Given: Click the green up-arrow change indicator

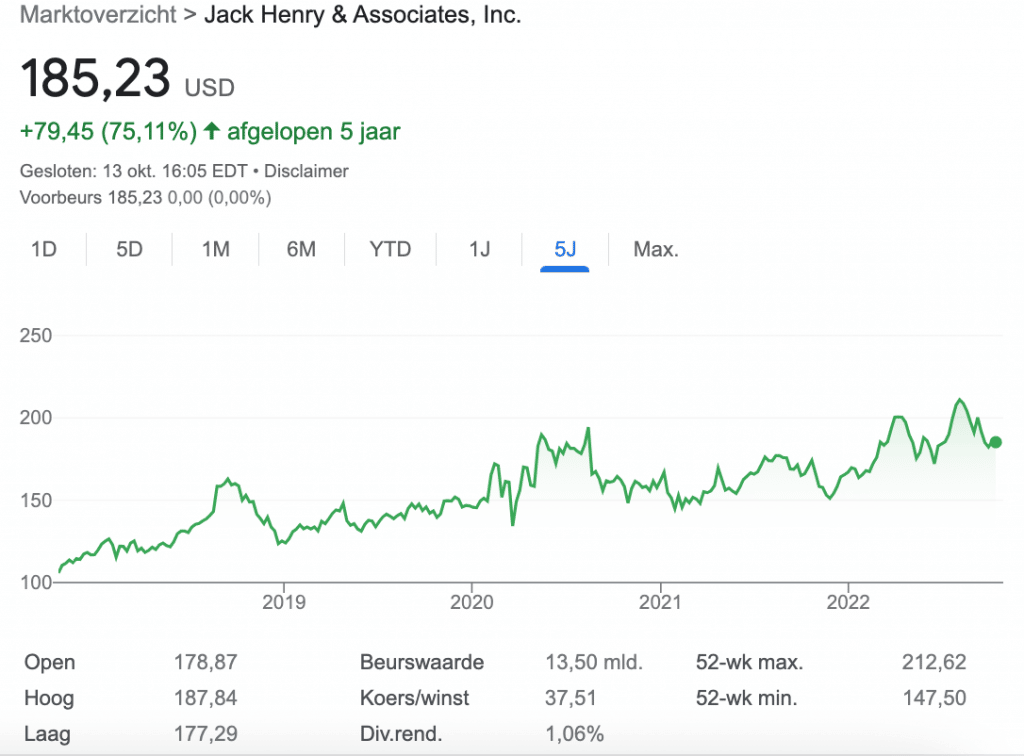Looking at the screenshot, I should coord(211,131).
